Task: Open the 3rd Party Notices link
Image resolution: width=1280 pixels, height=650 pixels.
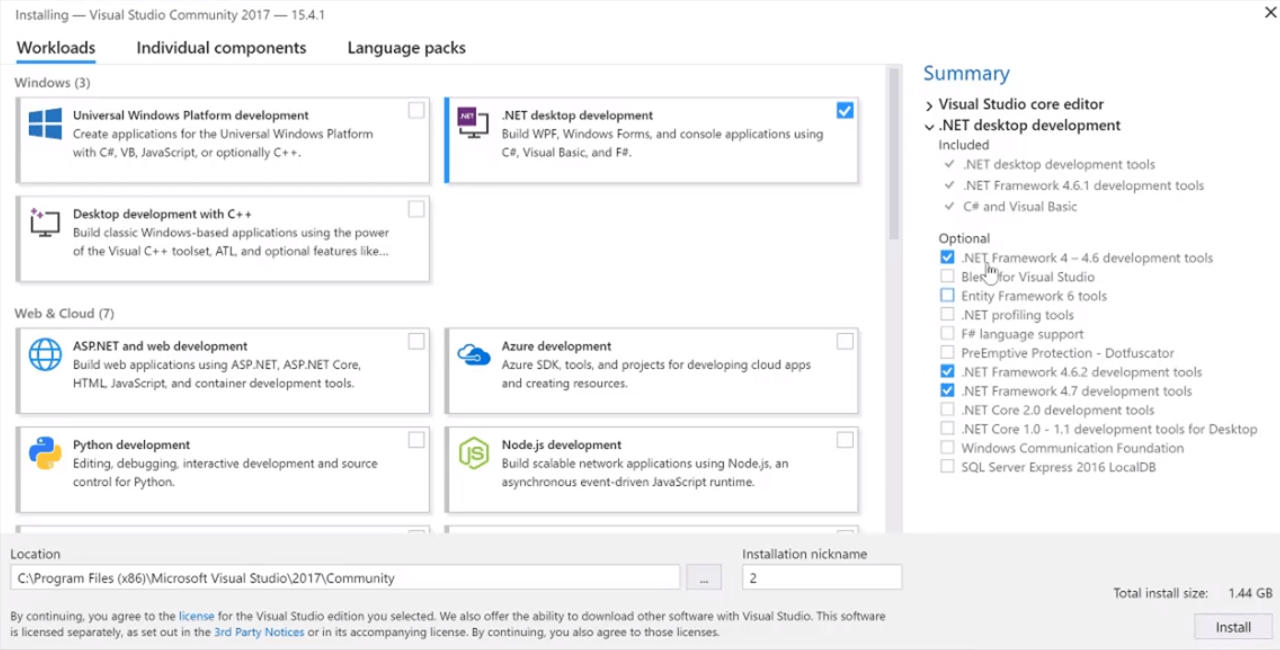Action: tap(258, 632)
